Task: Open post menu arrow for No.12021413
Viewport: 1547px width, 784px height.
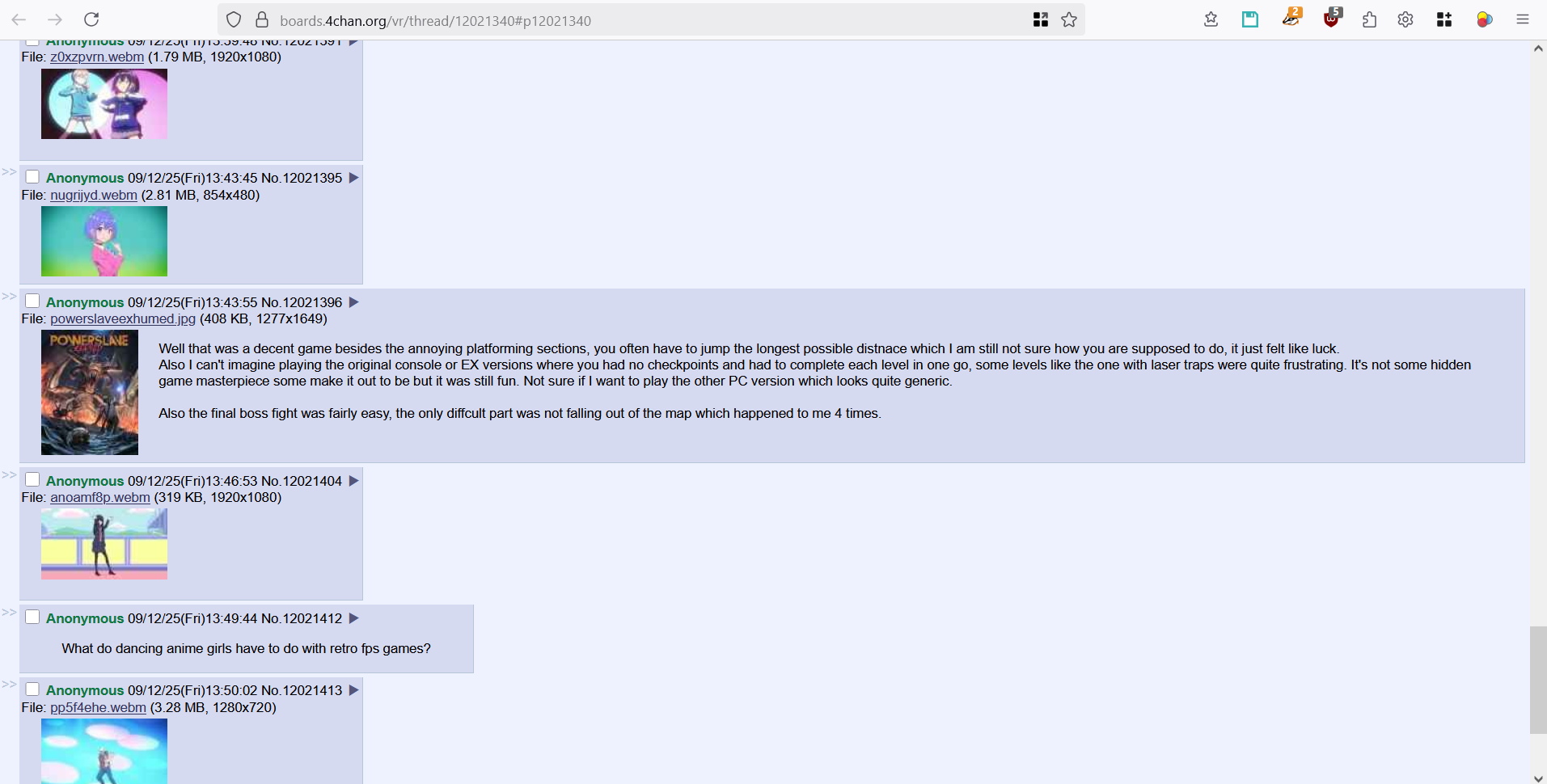Action: coord(353,690)
